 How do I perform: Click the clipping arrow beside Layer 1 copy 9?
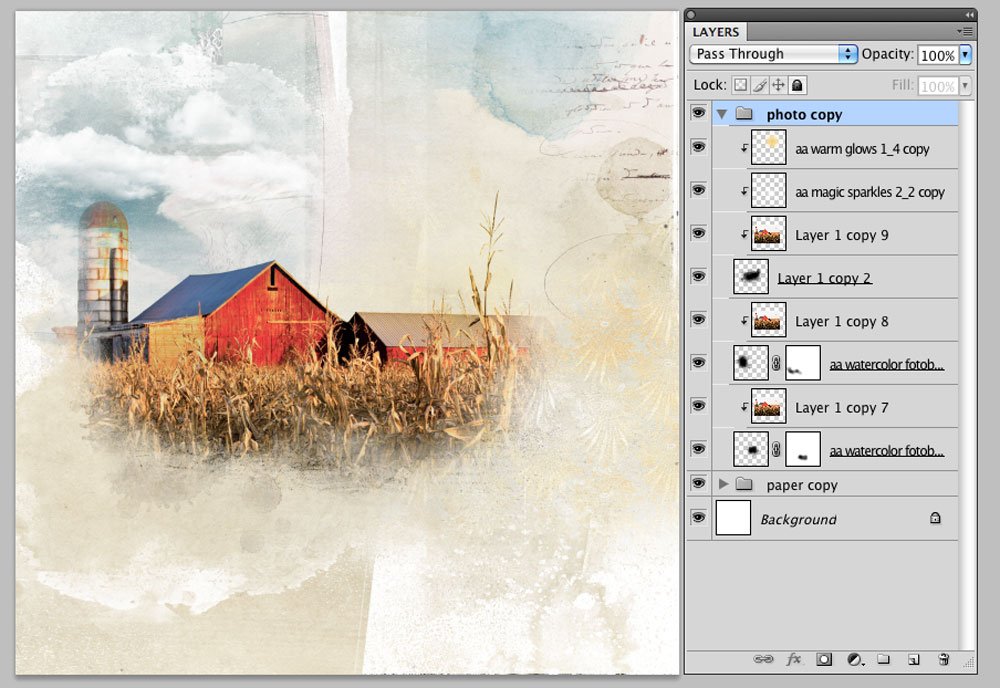[744, 235]
